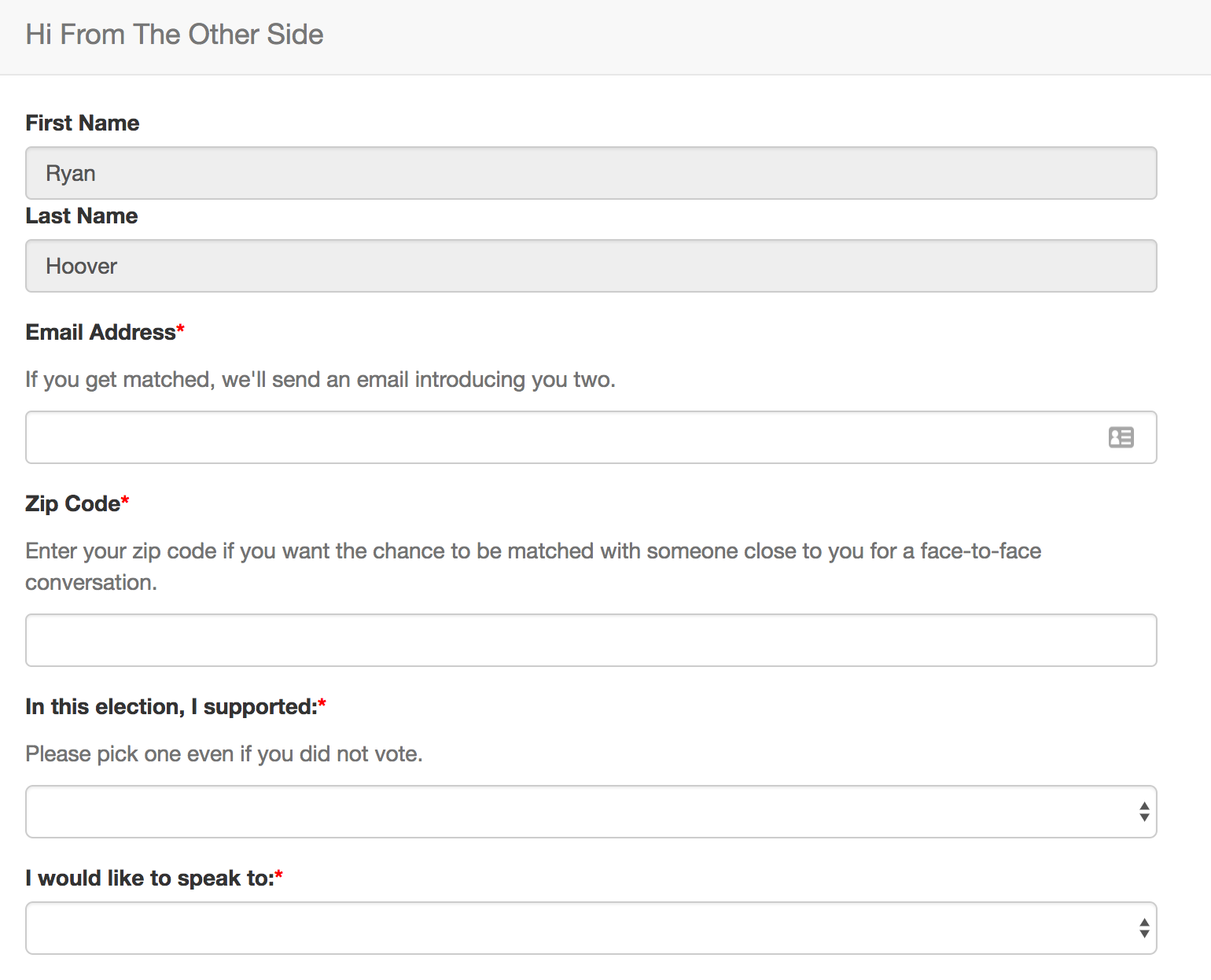Click the zip code face-to-face description text

[532, 551]
